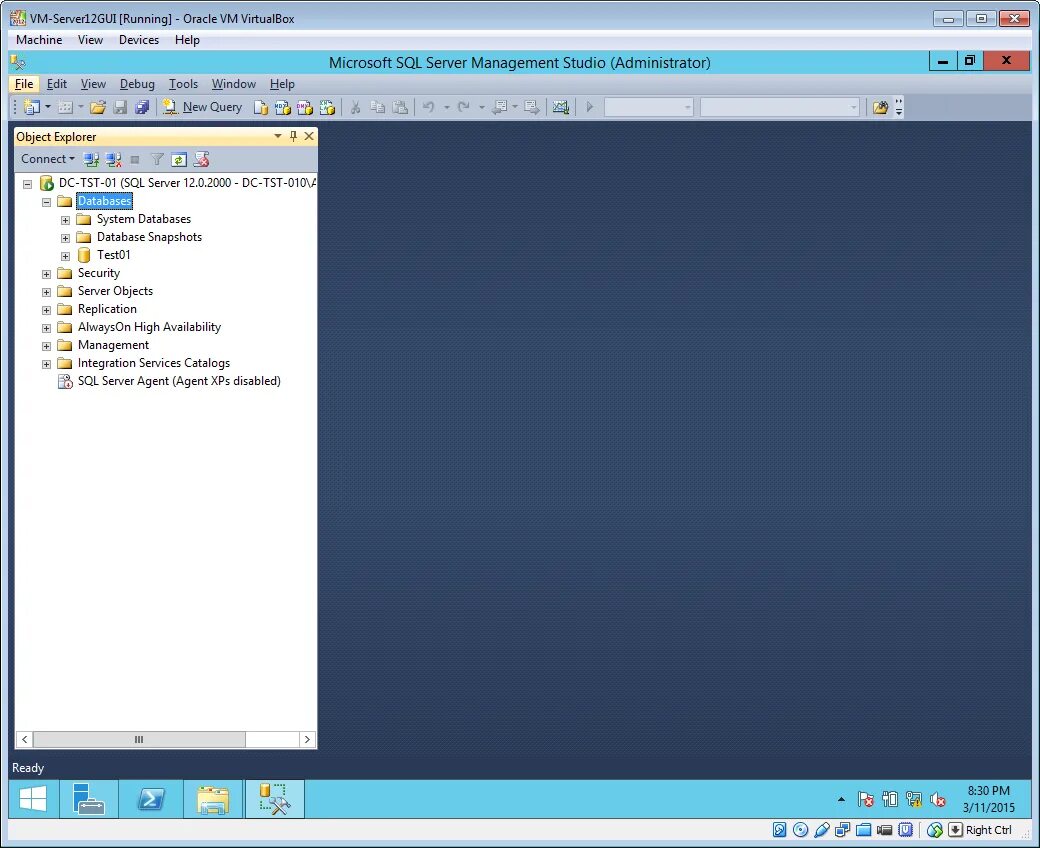This screenshot has width=1040, height=848.
Task: Select the Test01 database
Action: pos(113,255)
